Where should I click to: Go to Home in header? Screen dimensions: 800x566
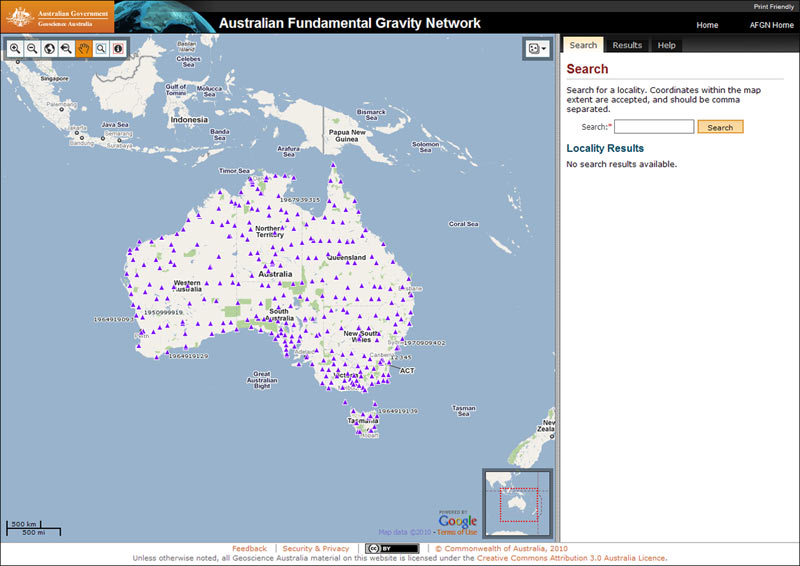707,25
